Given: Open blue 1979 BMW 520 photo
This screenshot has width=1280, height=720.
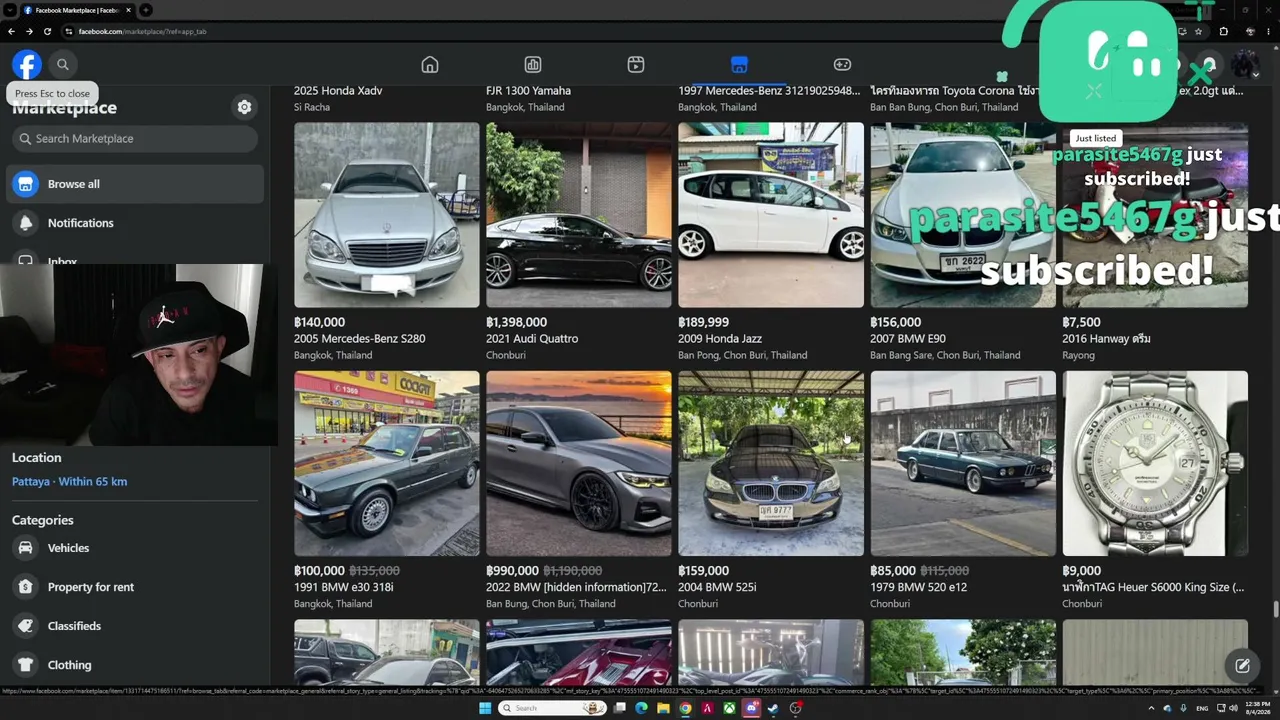Looking at the screenshot, I should pos(963,463).
